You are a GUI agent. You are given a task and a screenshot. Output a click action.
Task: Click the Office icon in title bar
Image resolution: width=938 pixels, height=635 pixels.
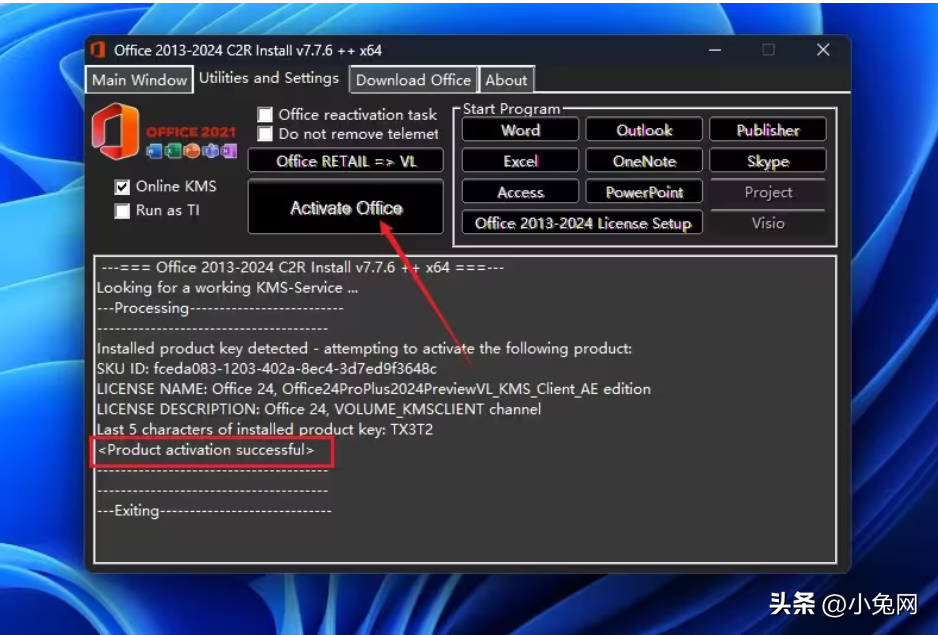tap(98, 50)
